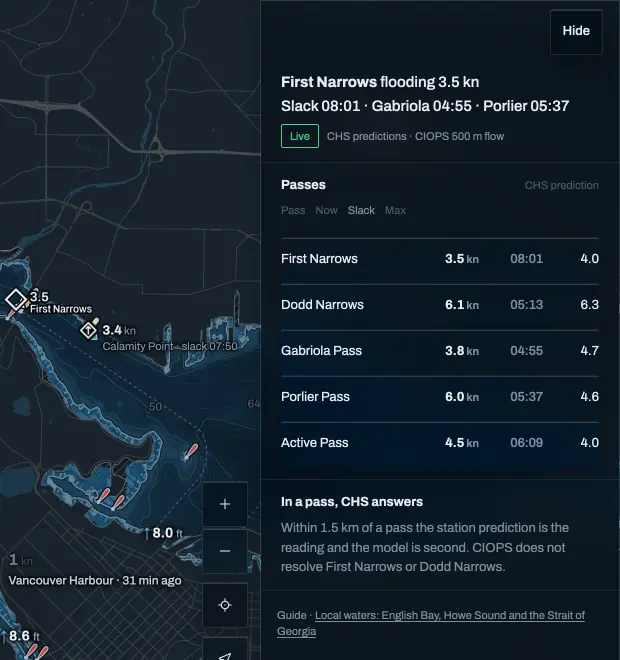Zoom out the map with minus button
620x660 pixels.
(x=225, y=551)
